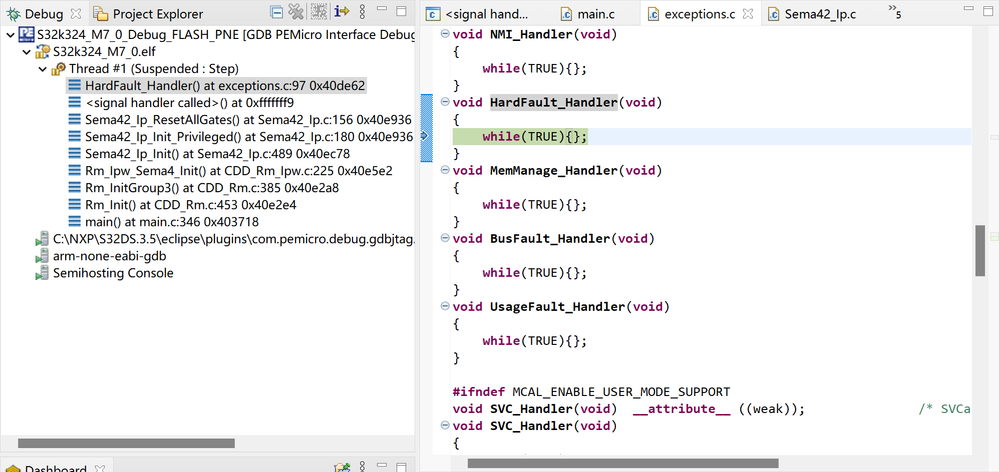Click the Semihosting Console process icon
999x472 pixels.
pyautogui.click(x=43, y=273)
